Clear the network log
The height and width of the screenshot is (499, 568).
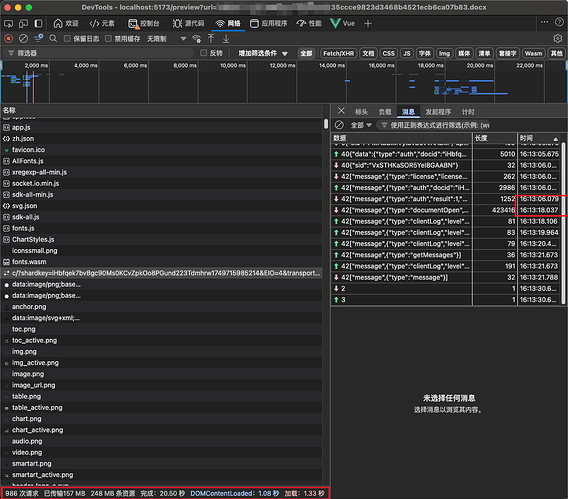click(x=23, y=38)
